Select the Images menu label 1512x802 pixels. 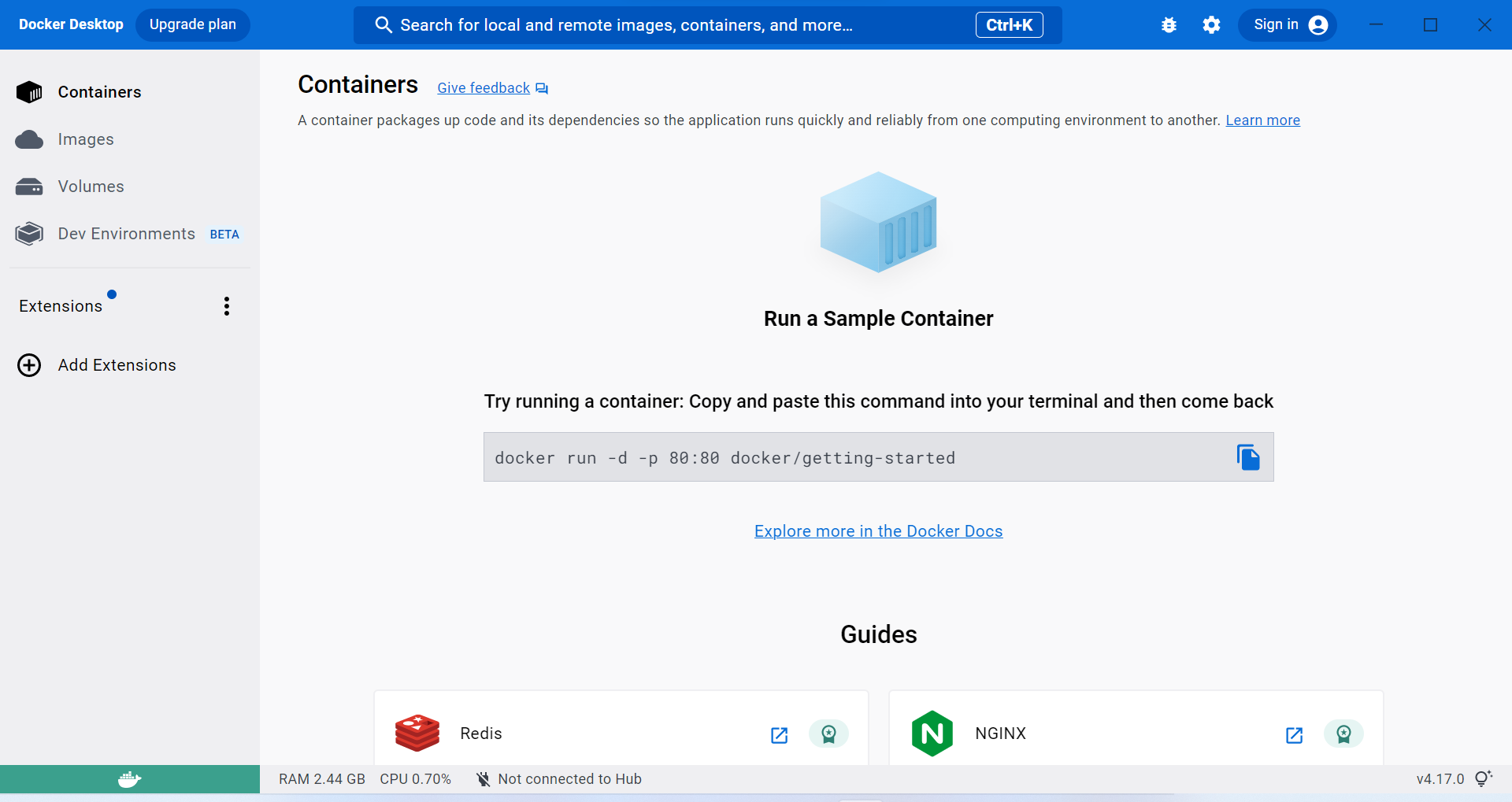[x=86, y=139]
